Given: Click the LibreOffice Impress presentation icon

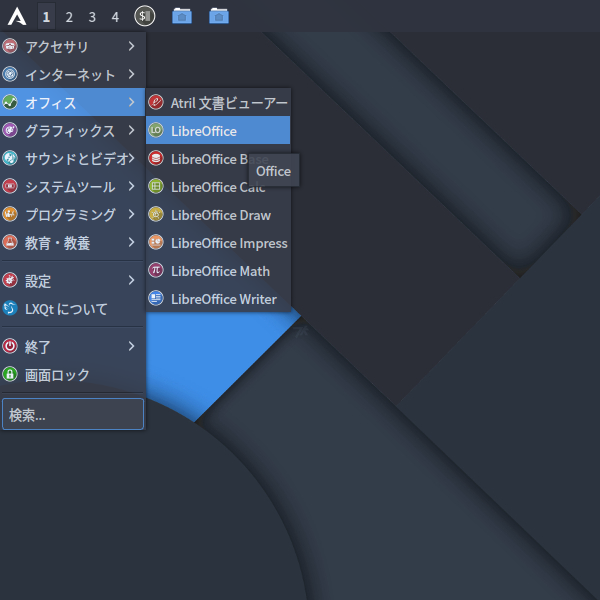Looking at the screenshot, I should tap(156, 242).
